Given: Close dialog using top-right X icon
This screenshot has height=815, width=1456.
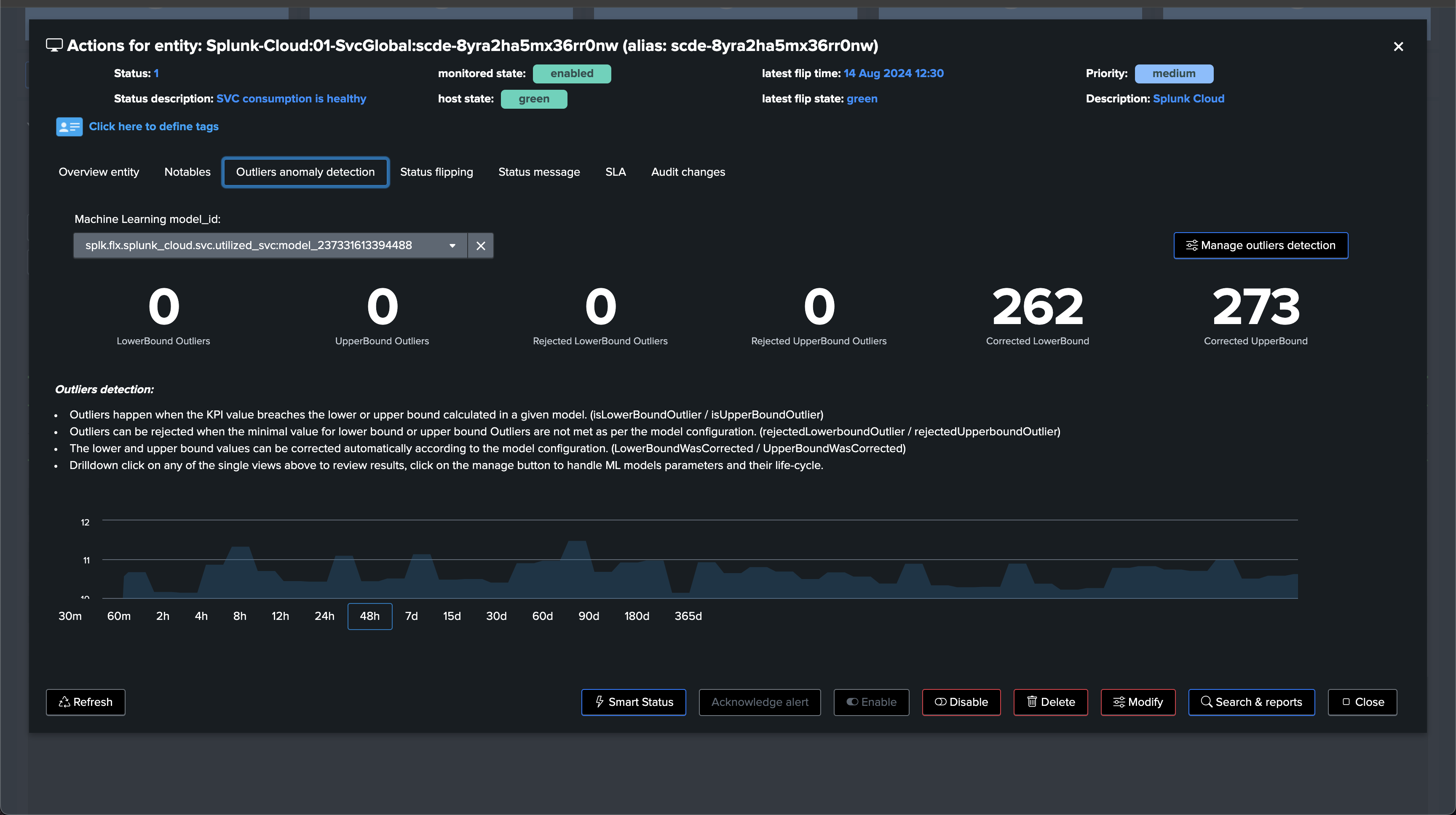Looking at the screenshot, I should coord(1398,46).
